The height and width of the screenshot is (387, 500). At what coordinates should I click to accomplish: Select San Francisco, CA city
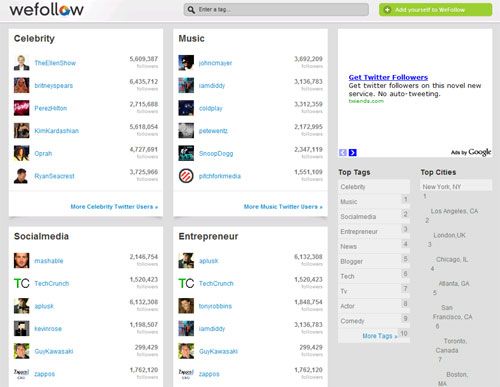pos(452,312)
